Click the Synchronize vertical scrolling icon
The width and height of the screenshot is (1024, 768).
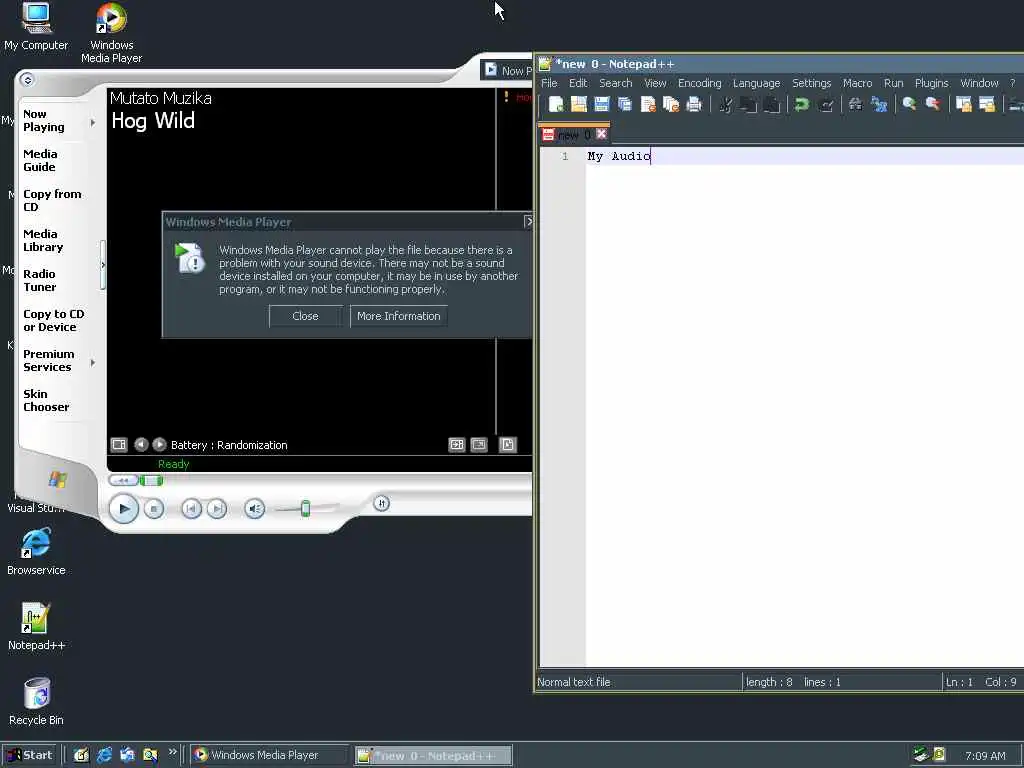(963, 104)
